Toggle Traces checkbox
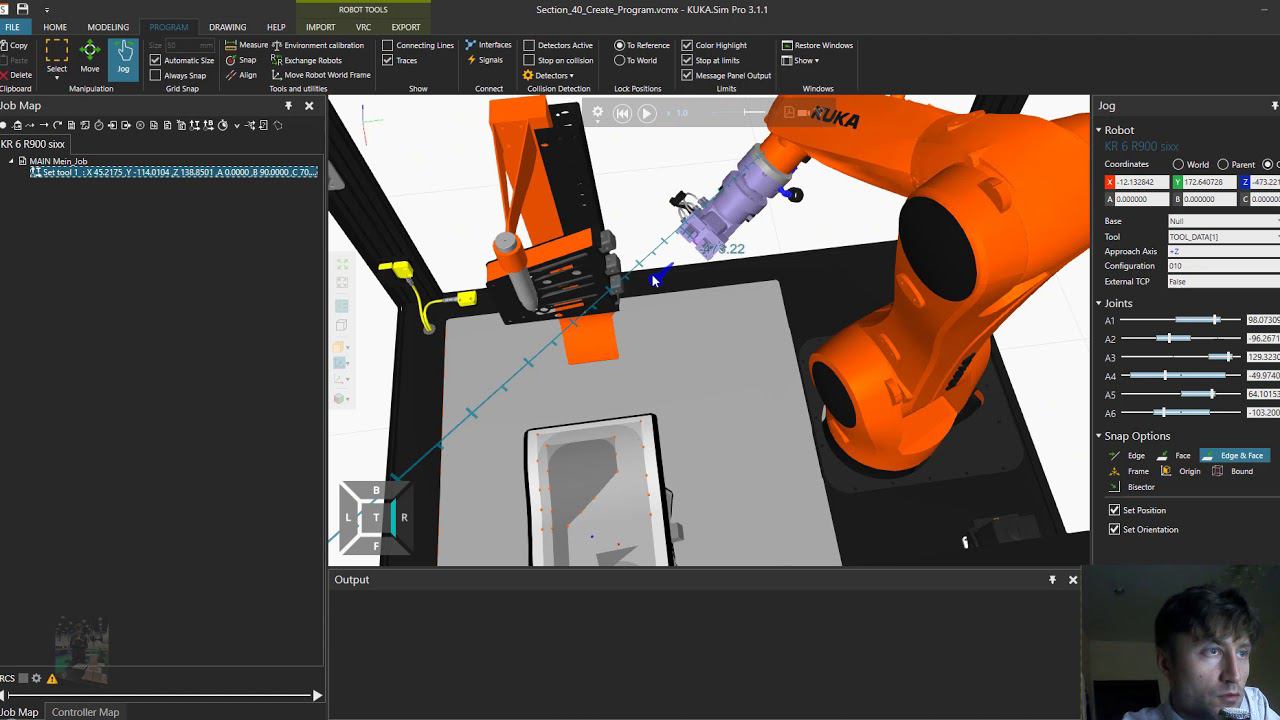 click(387, 60)
